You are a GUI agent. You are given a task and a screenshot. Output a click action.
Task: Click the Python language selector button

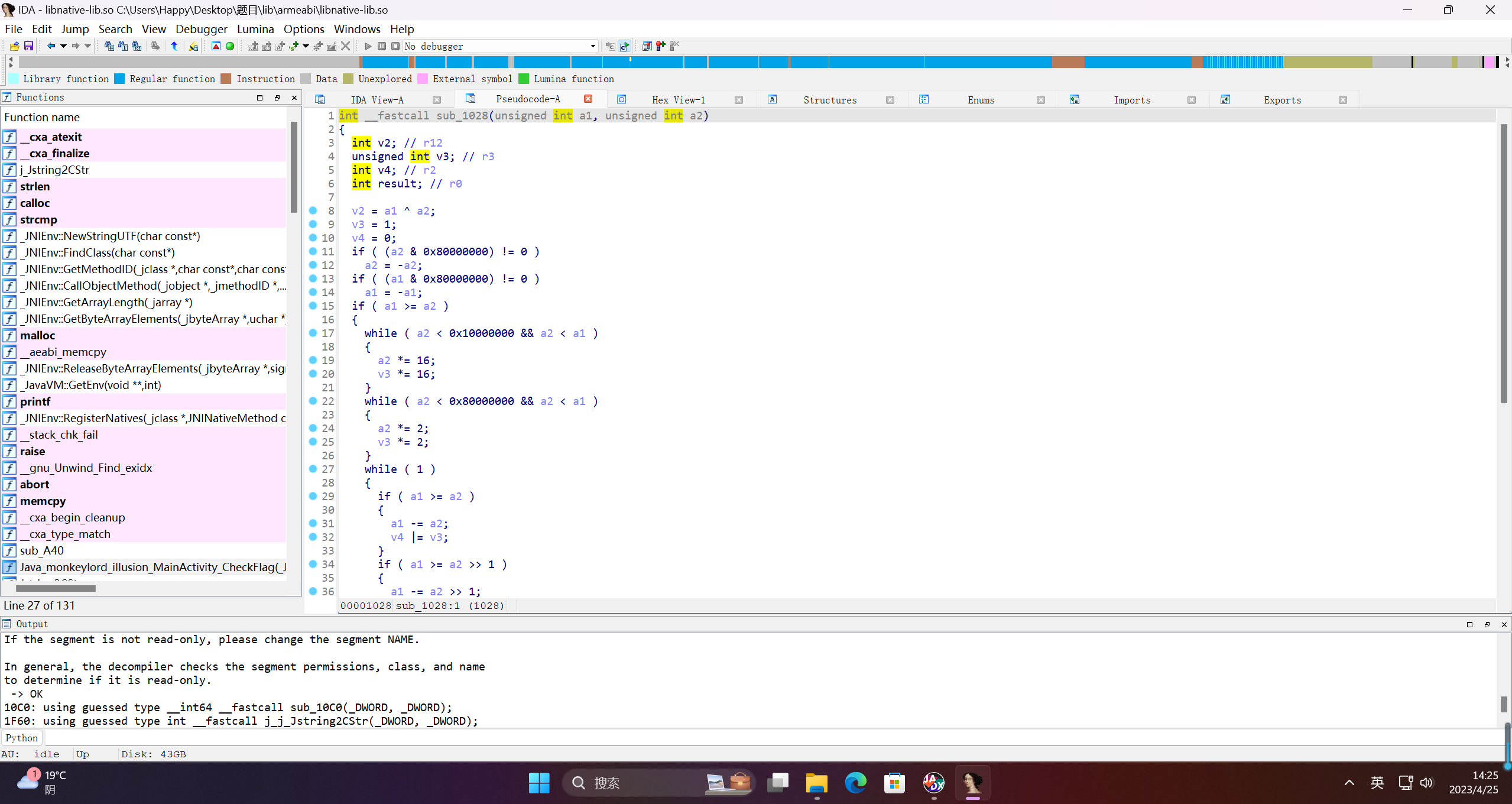(x=22, y=738)
